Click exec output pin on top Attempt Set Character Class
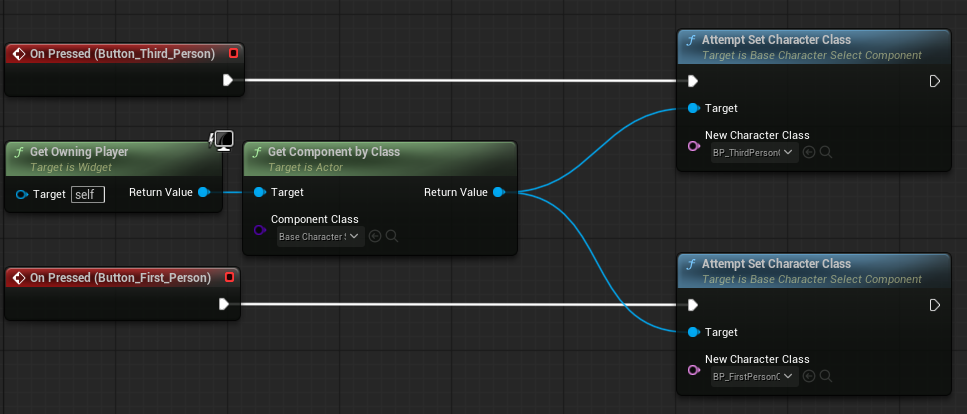The height and width of the screenshot is (414, 967). [935, 81]
